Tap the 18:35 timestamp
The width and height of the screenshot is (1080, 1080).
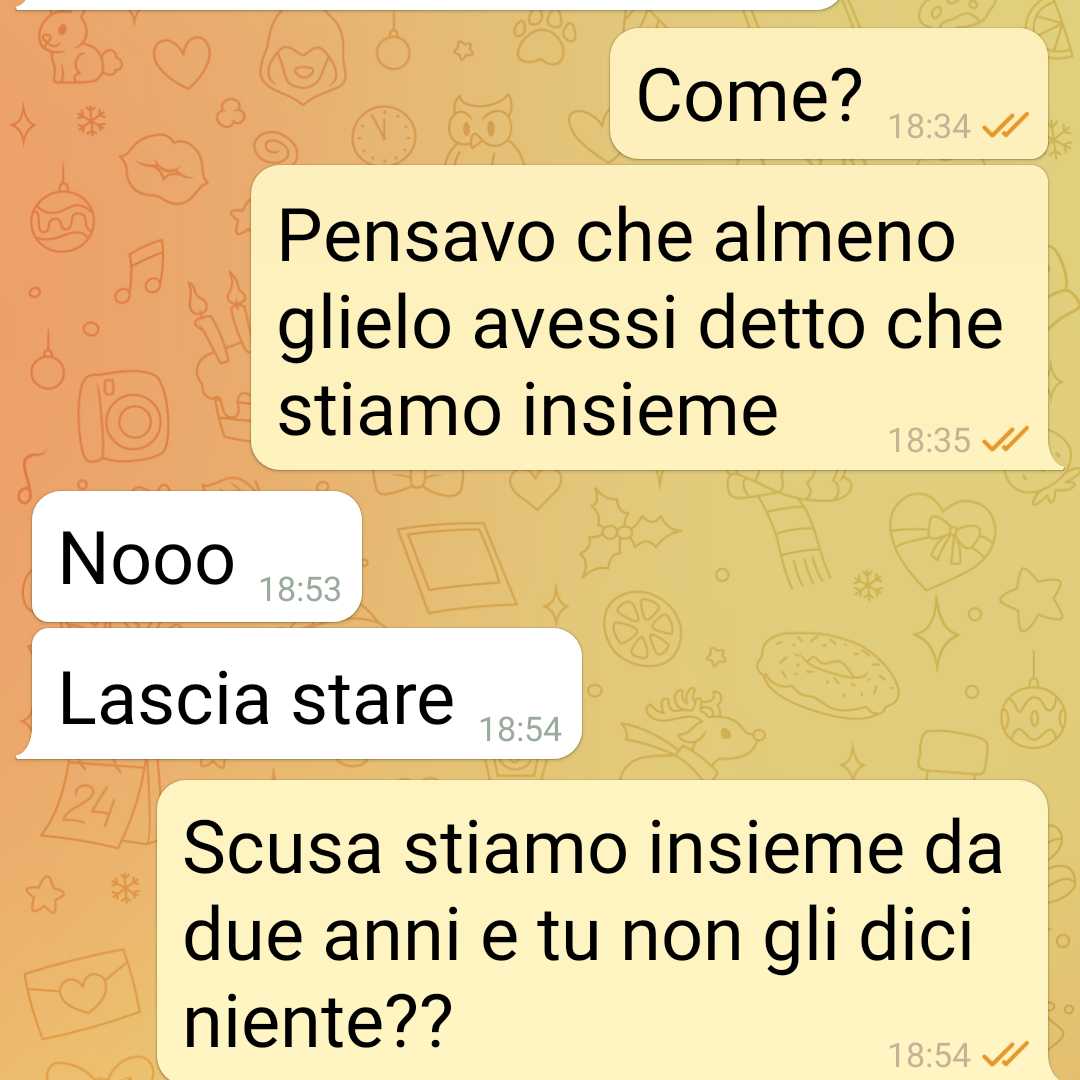tap(929, 440)
